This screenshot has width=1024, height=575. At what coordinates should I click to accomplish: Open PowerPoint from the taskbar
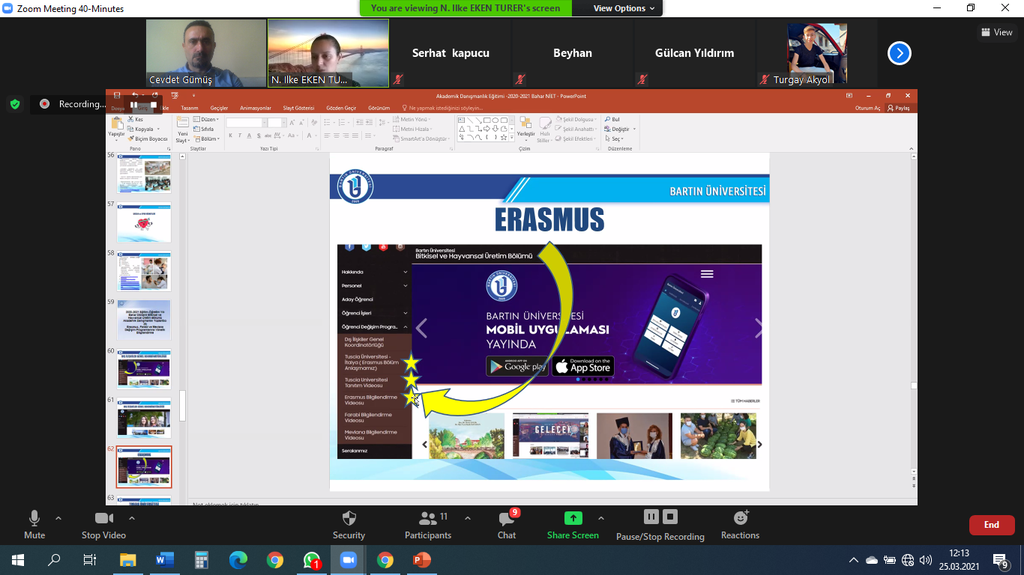pyautogui.click(x=422, y=560)
